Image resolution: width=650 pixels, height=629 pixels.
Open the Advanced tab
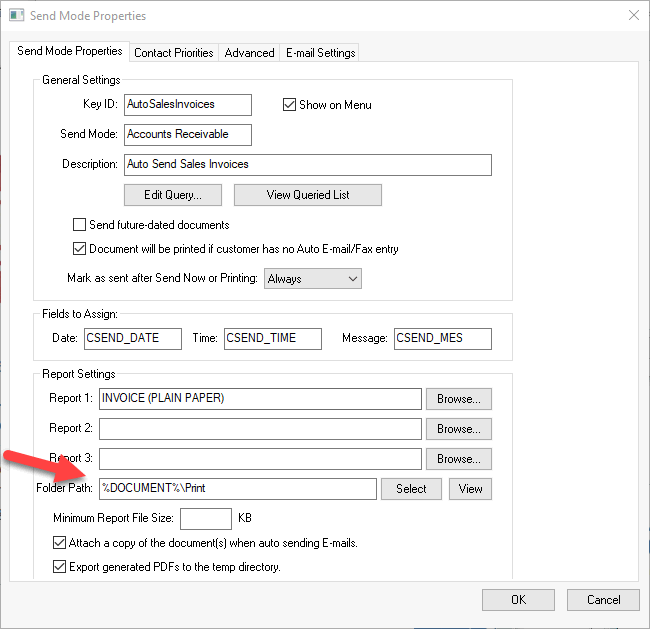248,53
